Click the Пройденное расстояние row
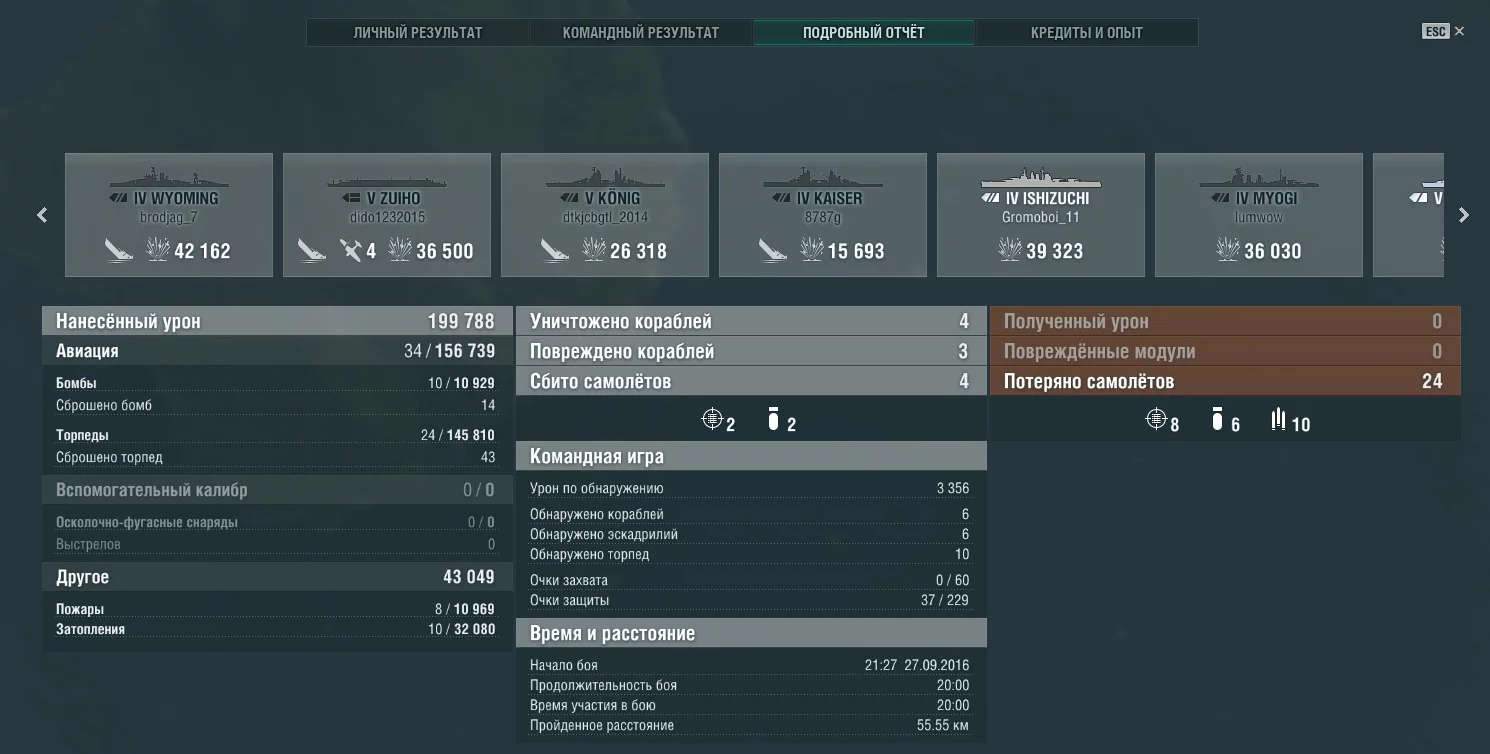1490x754 pixels. pos(751,726)
